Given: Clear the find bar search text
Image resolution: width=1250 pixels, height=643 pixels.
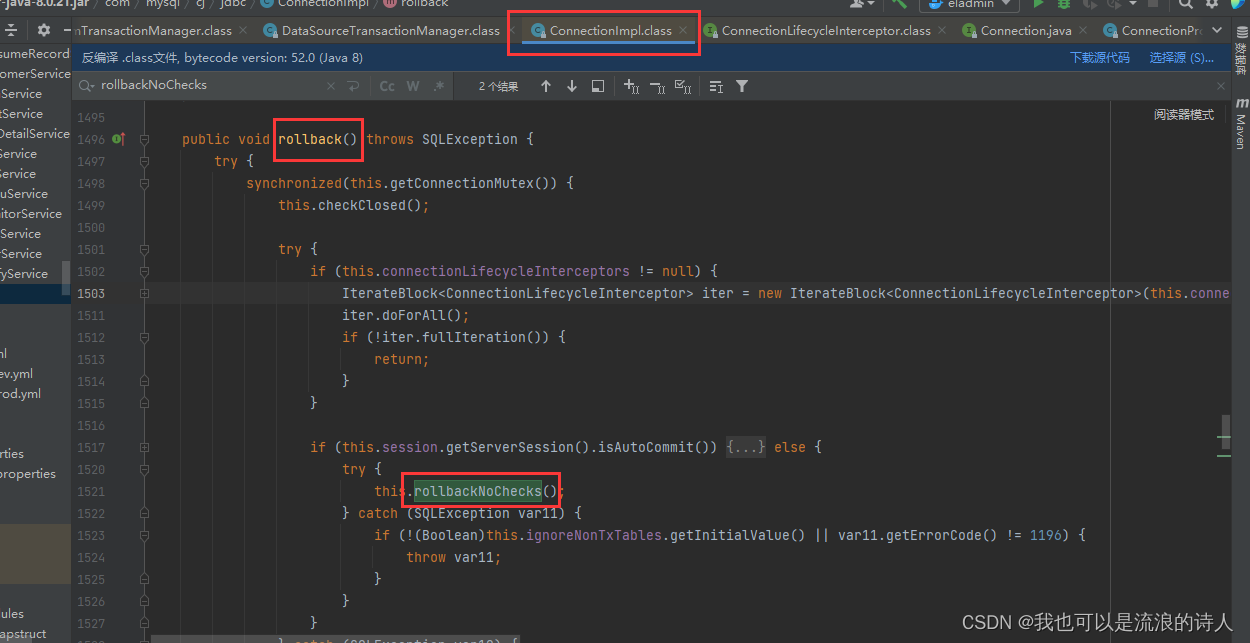Looking at the screenshot, I should click(330, 86).
